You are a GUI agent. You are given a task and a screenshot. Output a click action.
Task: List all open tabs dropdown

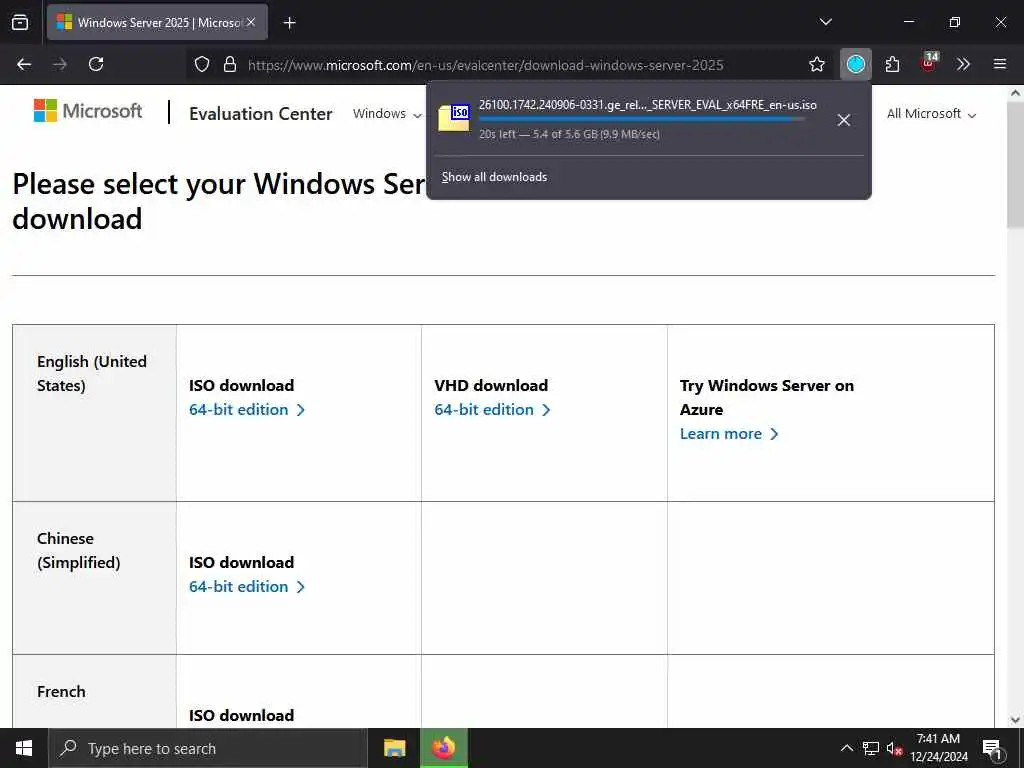tap(825, 22)
